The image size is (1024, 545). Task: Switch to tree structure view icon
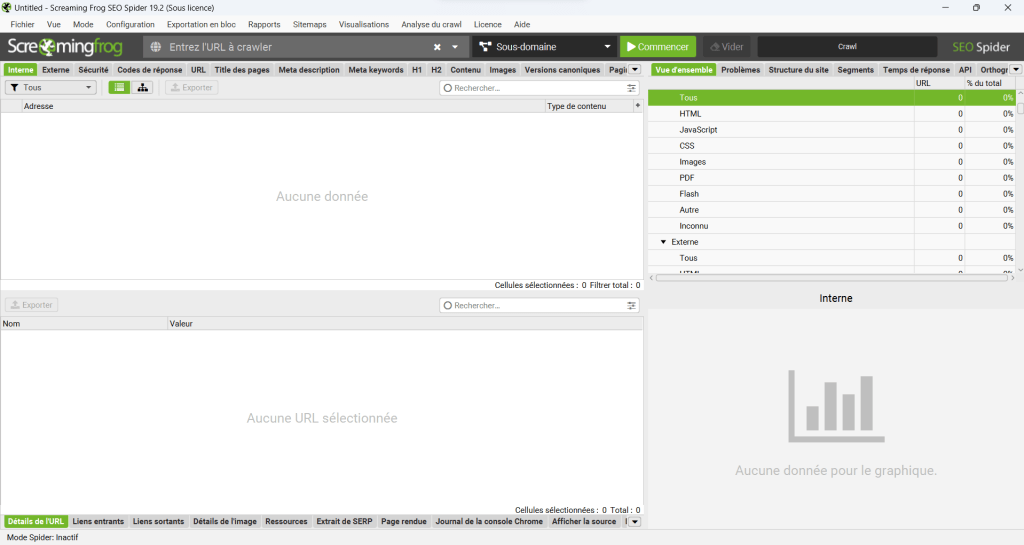pos(143,88)
